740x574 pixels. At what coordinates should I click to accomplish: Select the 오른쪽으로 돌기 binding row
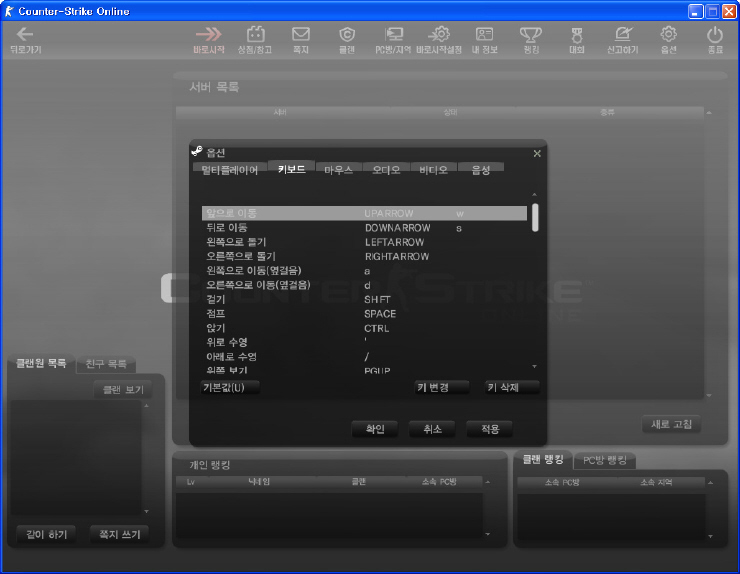364,256
